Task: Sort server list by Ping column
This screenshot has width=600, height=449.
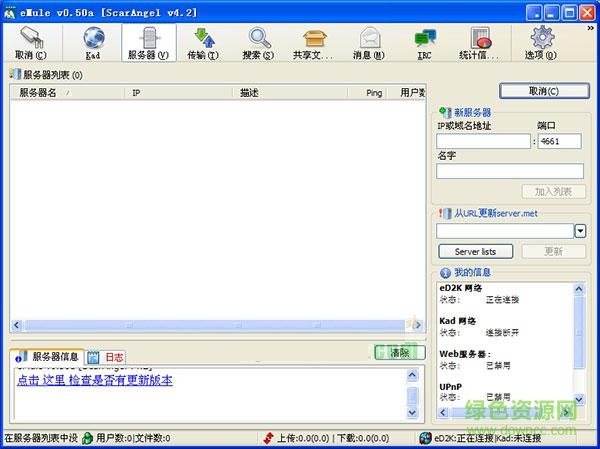Action: point(373,93)
